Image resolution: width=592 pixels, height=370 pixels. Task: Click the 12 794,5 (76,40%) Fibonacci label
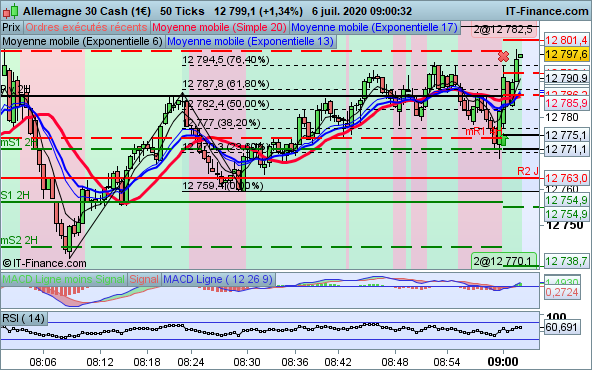click(226, 60)
